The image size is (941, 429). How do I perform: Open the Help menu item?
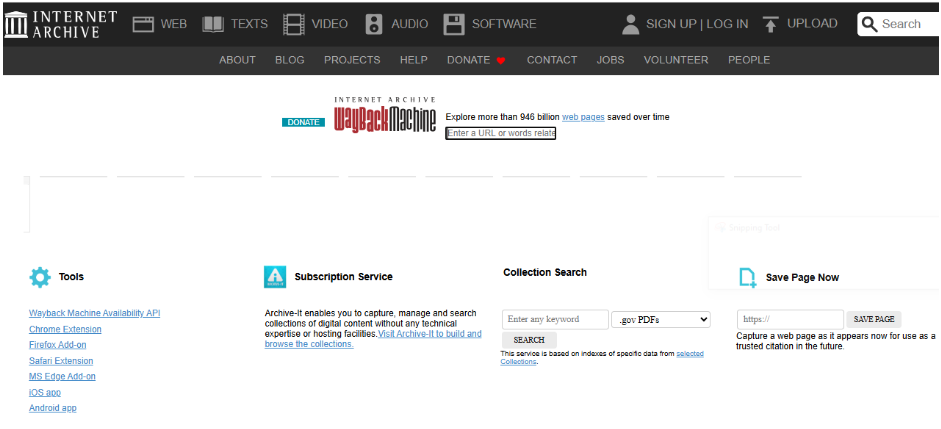click(x=413, y=60)
